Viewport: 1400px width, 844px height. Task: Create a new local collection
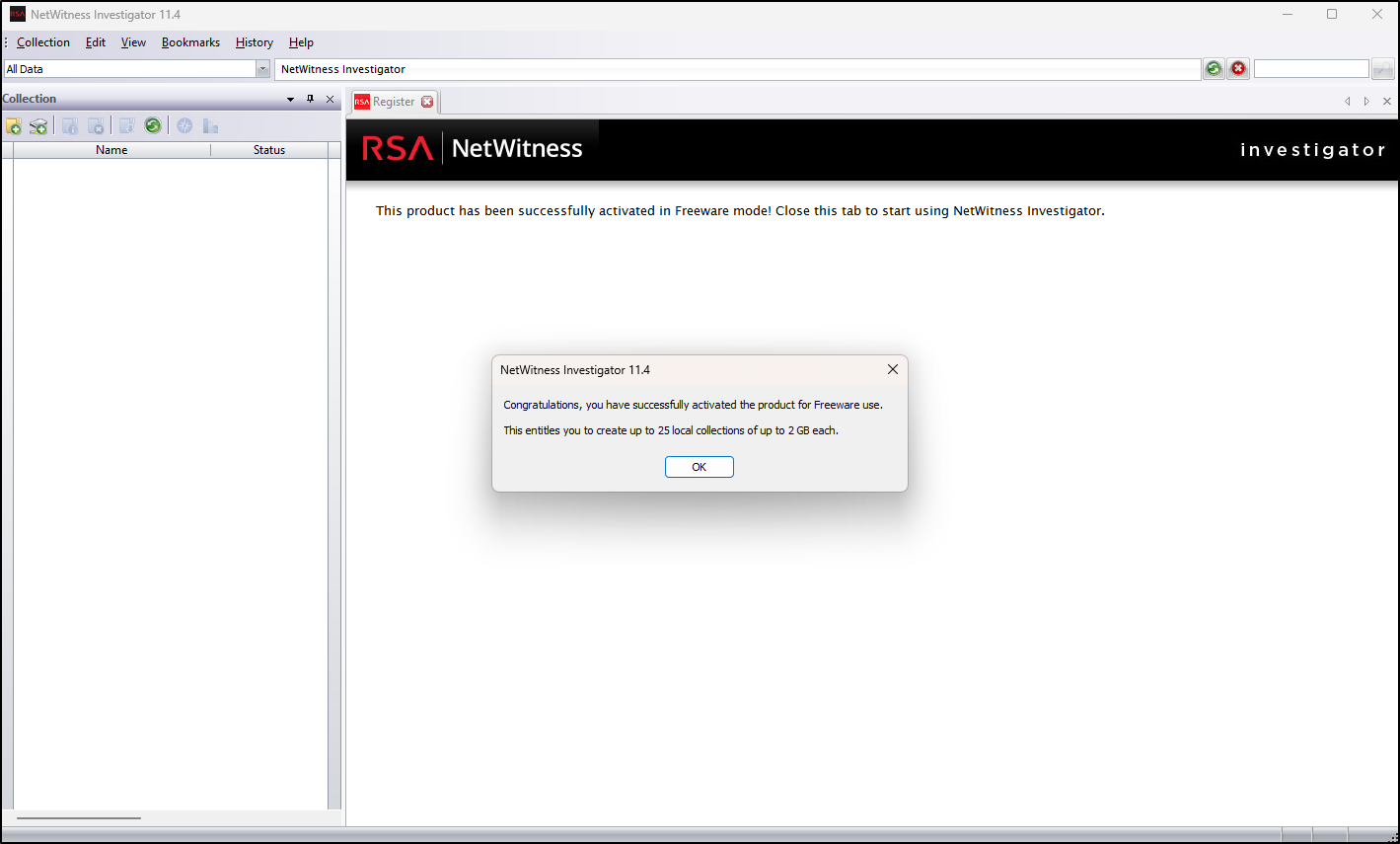pyautogui.click(x=14, y=126)
